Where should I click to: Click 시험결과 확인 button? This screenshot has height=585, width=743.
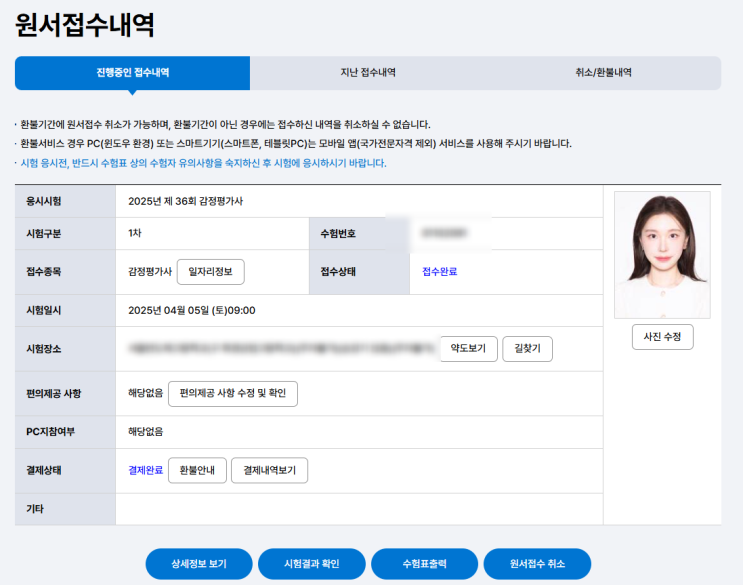(312, 564)
